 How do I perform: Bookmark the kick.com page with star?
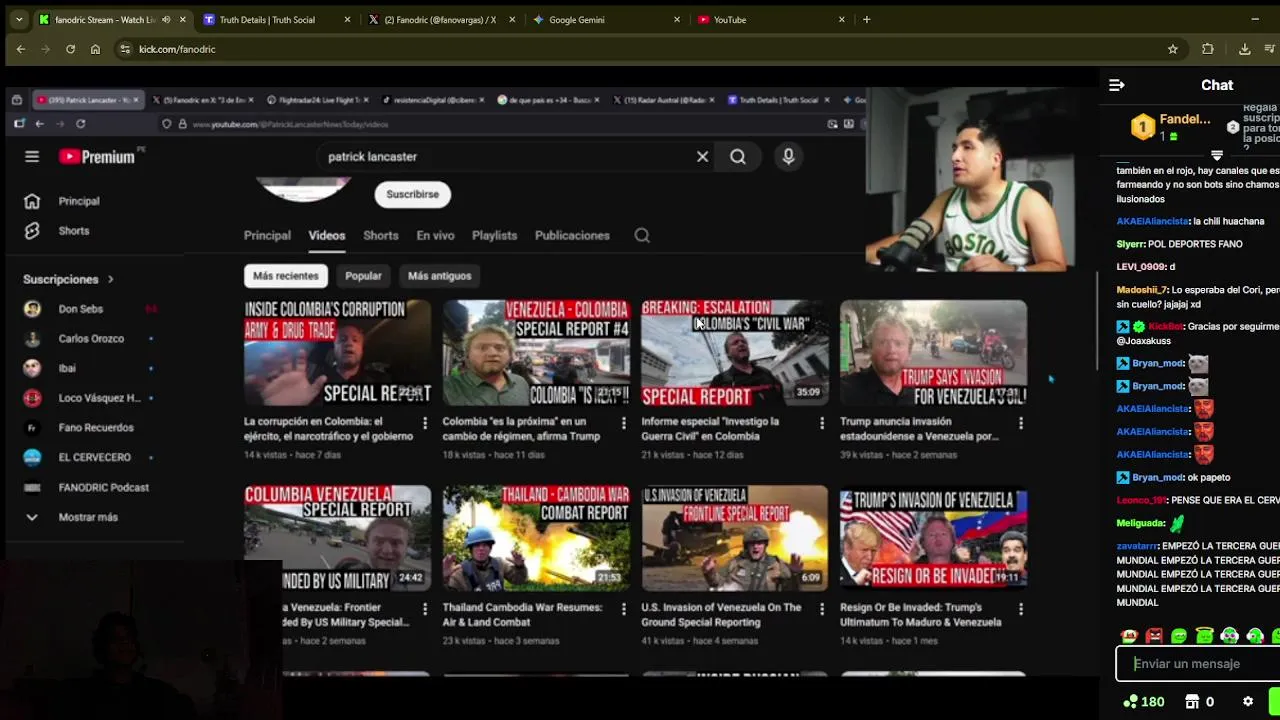point(1173,49)
